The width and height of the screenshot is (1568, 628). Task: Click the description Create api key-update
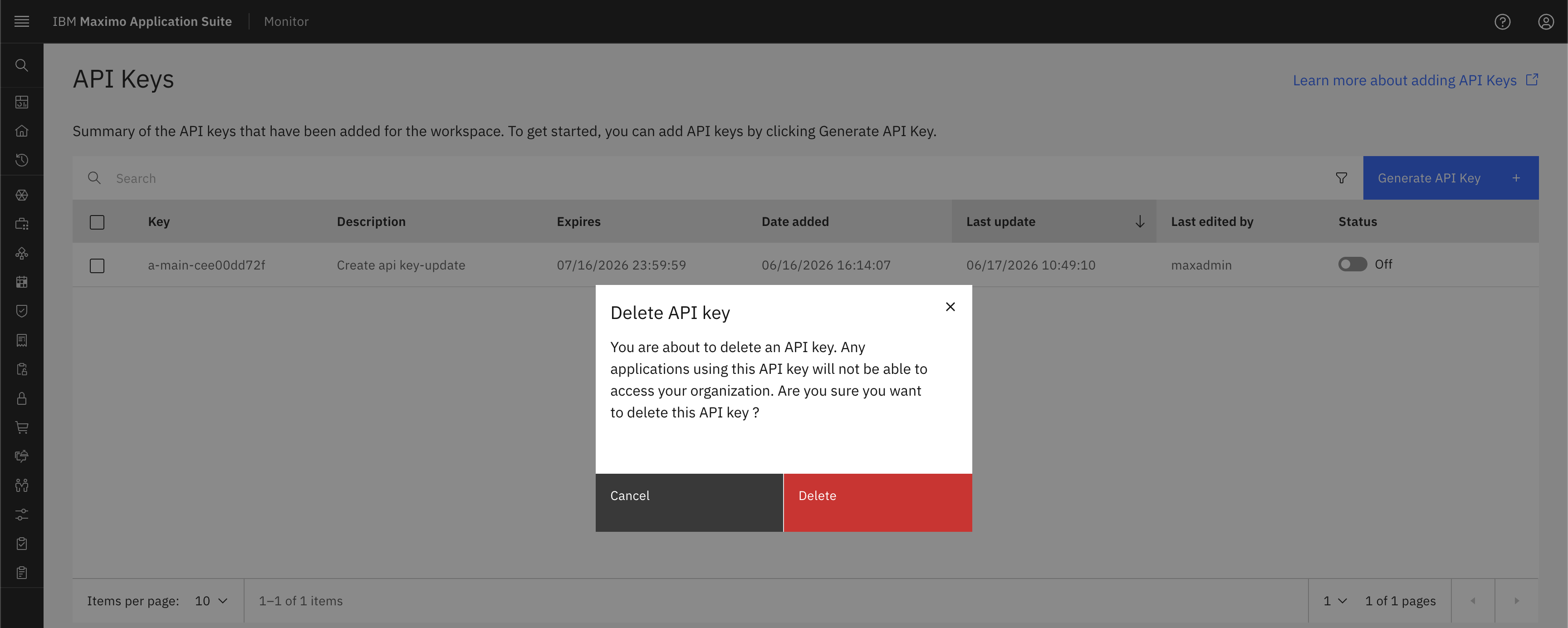tap(401, 265)
